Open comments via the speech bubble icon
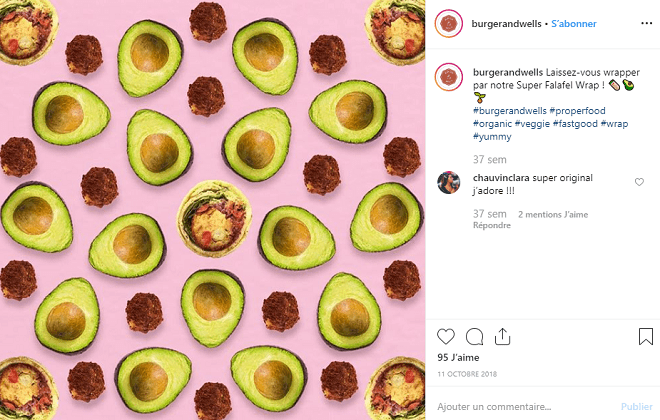The height and width of the screenshot is (420, 660). tap(475, 337)
